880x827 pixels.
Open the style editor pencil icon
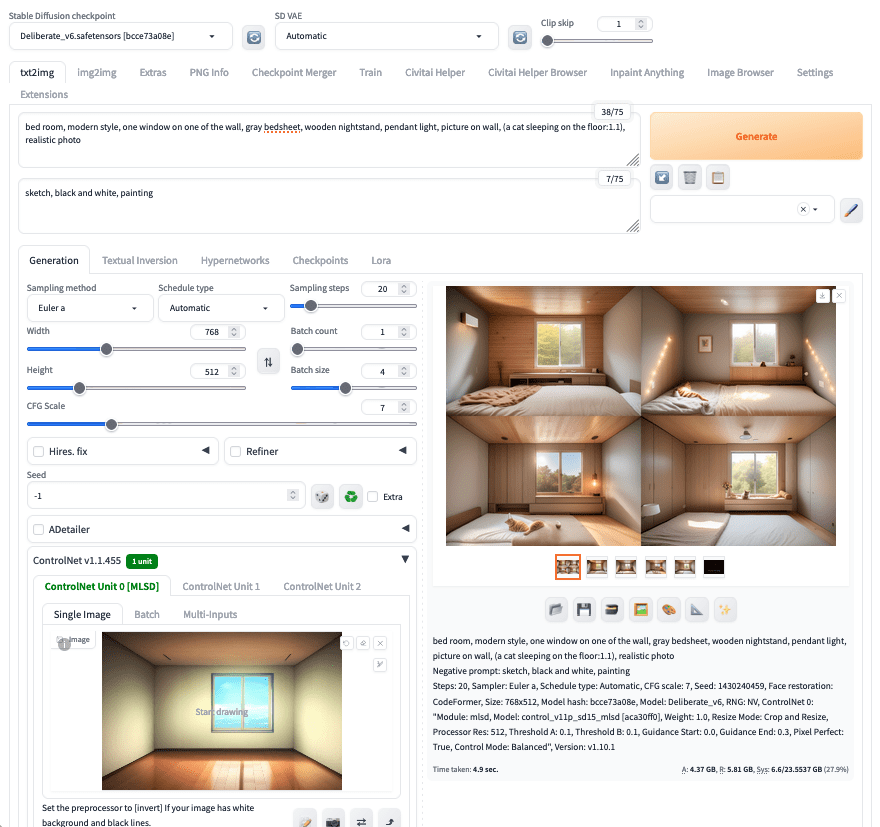coord(851,210)
